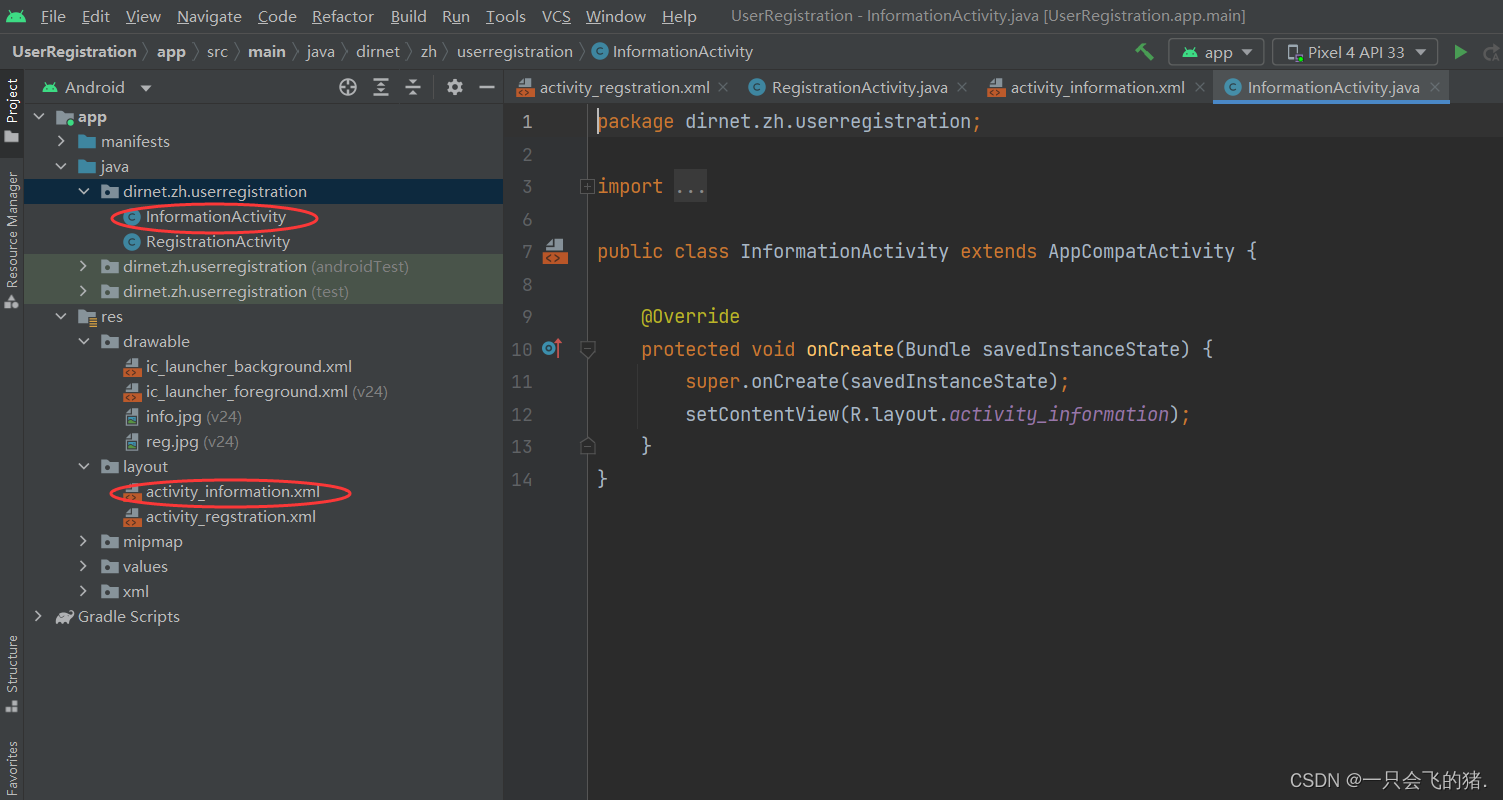1503x800 pixels.
Task: Unfold the collapsed import block
Action: tap(587, 186)
